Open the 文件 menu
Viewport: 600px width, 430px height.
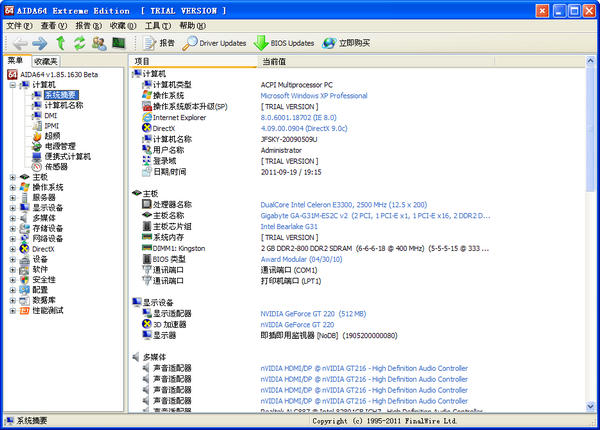tap(19, 26)
